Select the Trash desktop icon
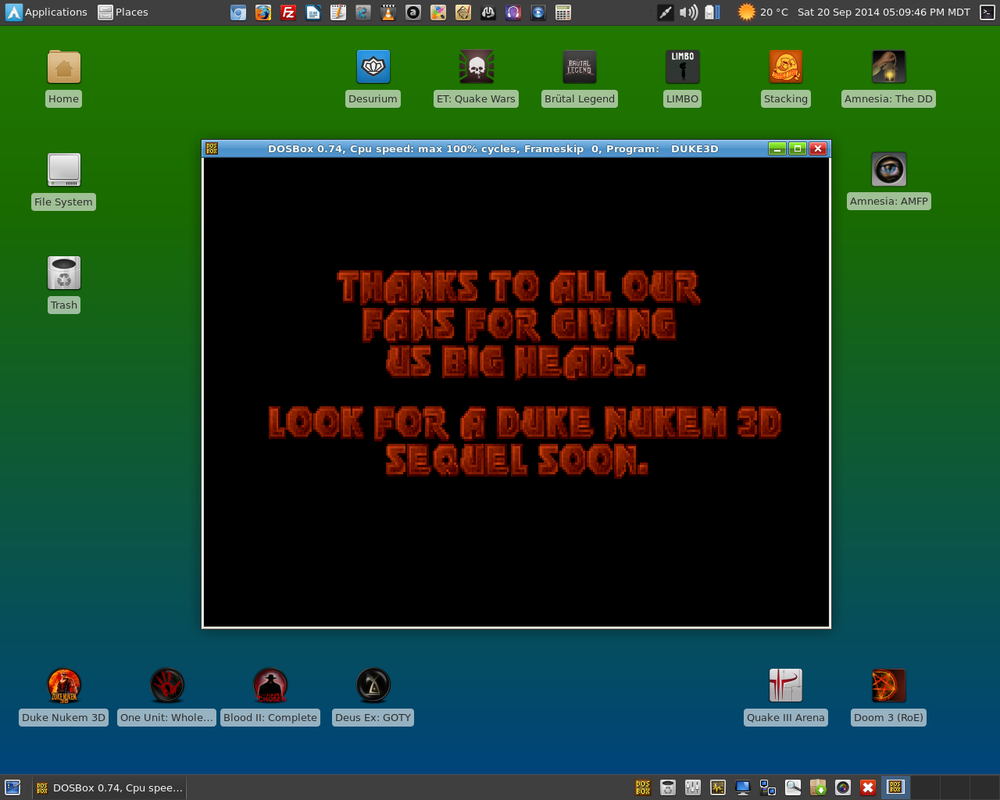1000x800 pixels. point(64,285)
